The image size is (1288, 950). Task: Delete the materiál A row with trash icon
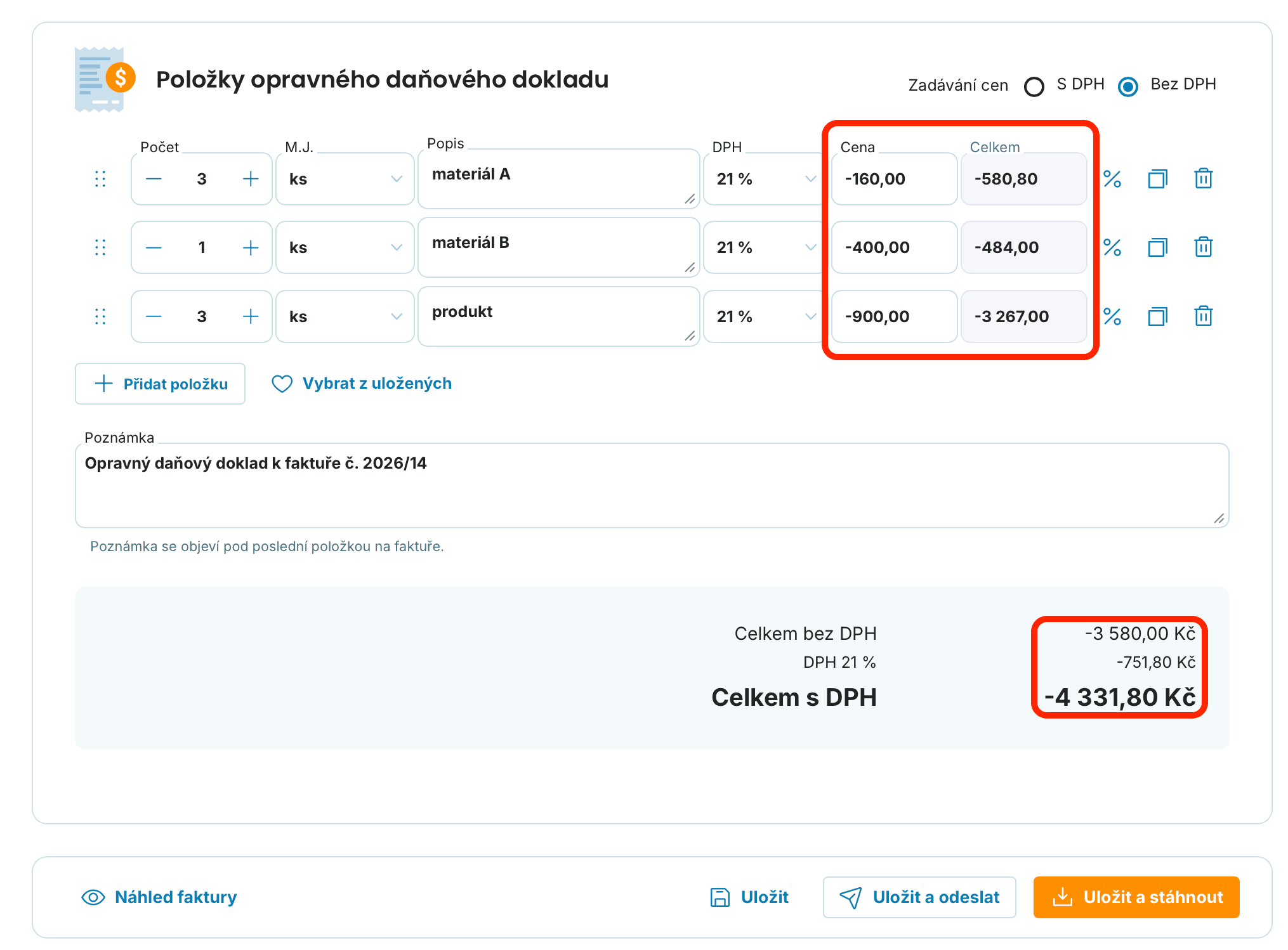point(1203,179)
